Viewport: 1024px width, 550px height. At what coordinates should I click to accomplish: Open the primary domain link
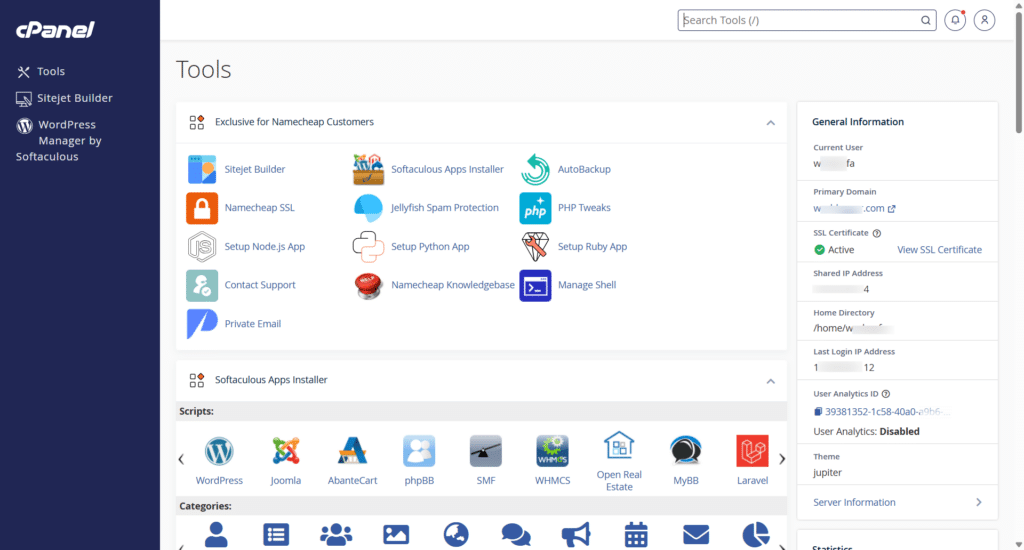point(854,208)
